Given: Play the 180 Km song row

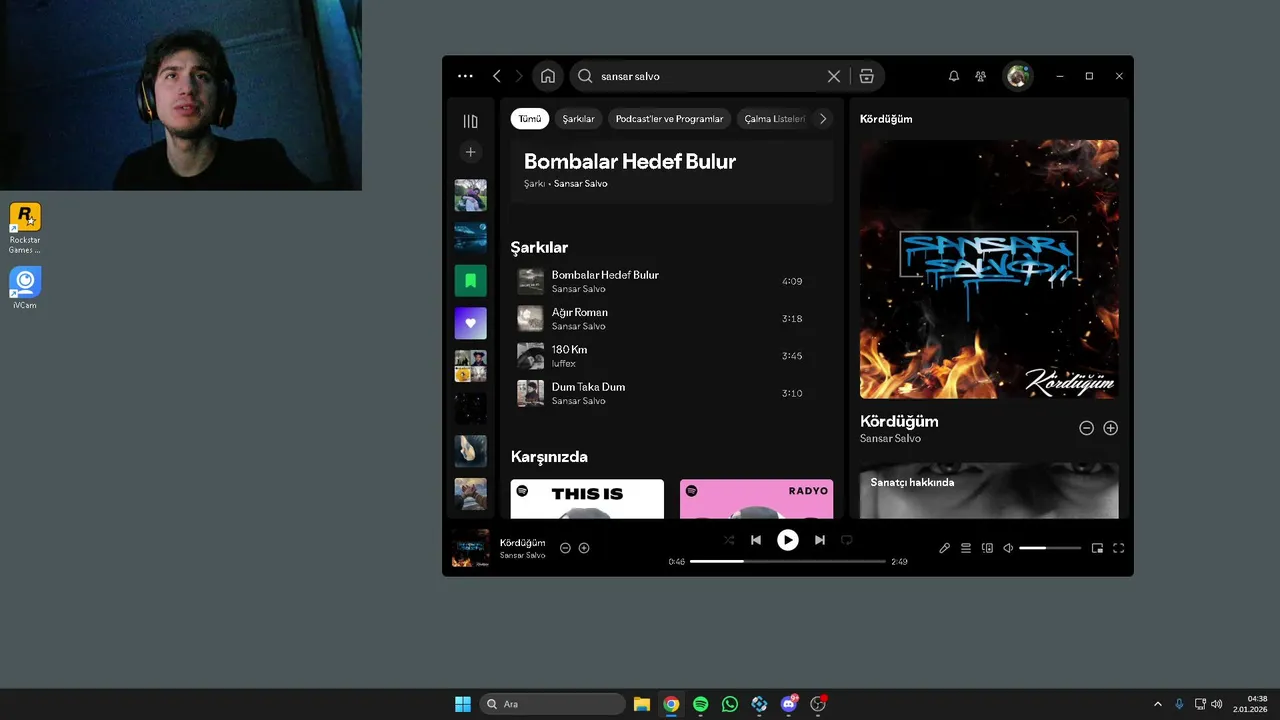Looking at the screenshot, I should (672, 356).
